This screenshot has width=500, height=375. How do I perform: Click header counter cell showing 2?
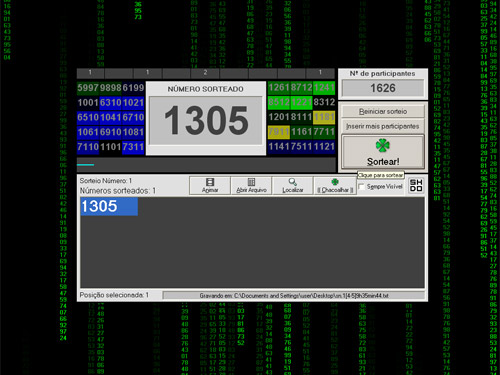coord(205,73)
